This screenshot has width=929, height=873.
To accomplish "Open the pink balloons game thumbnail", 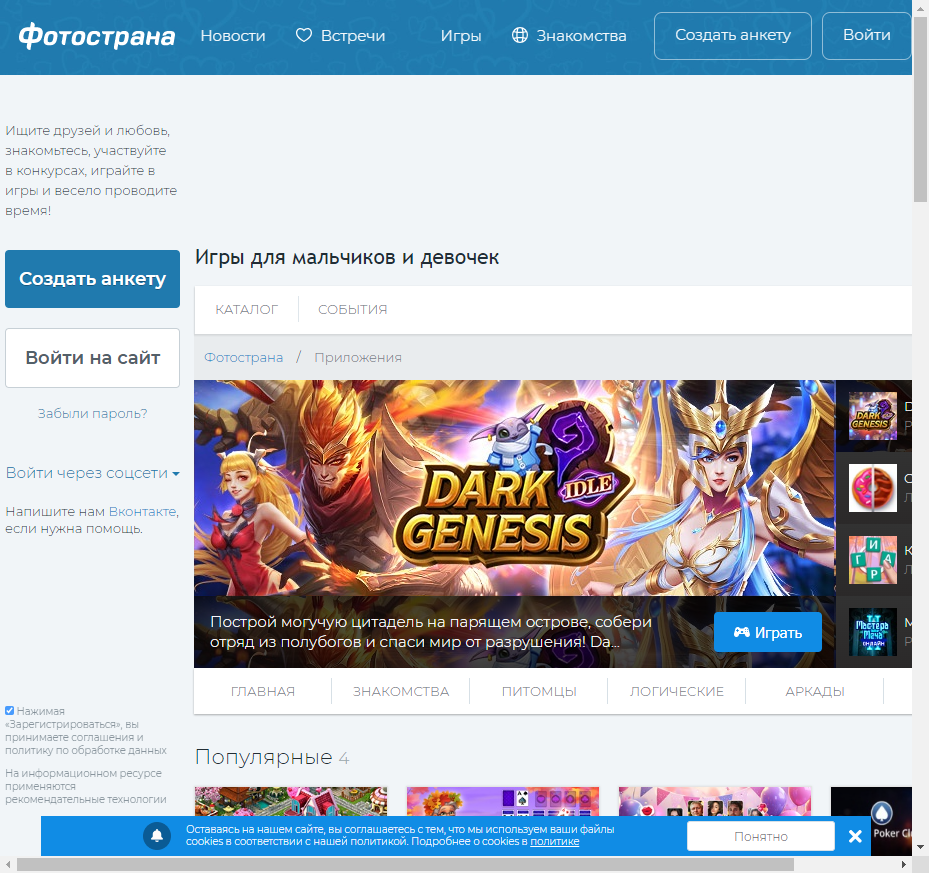I will pos(715,801).
